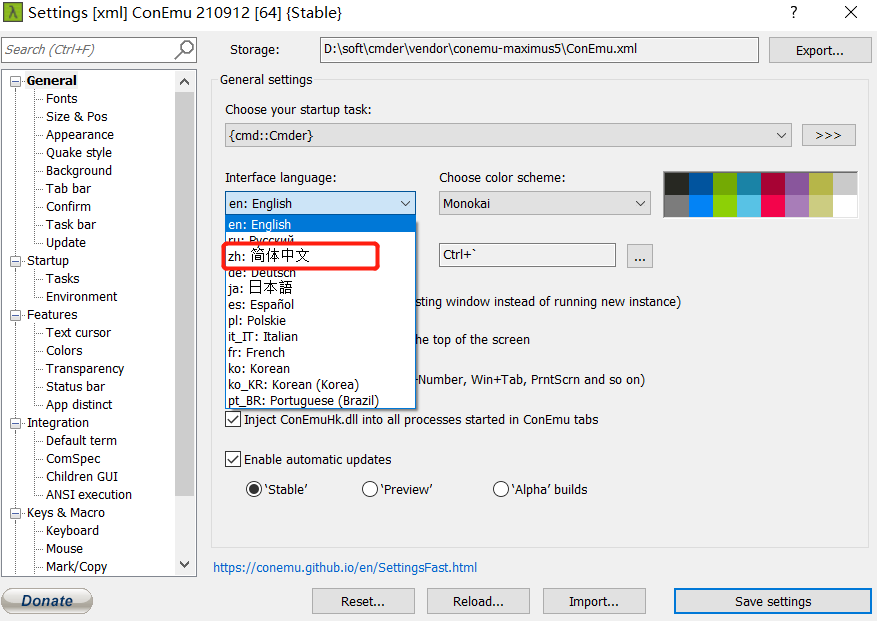
Task: Click Save settings button
Action: pos(773,601)
